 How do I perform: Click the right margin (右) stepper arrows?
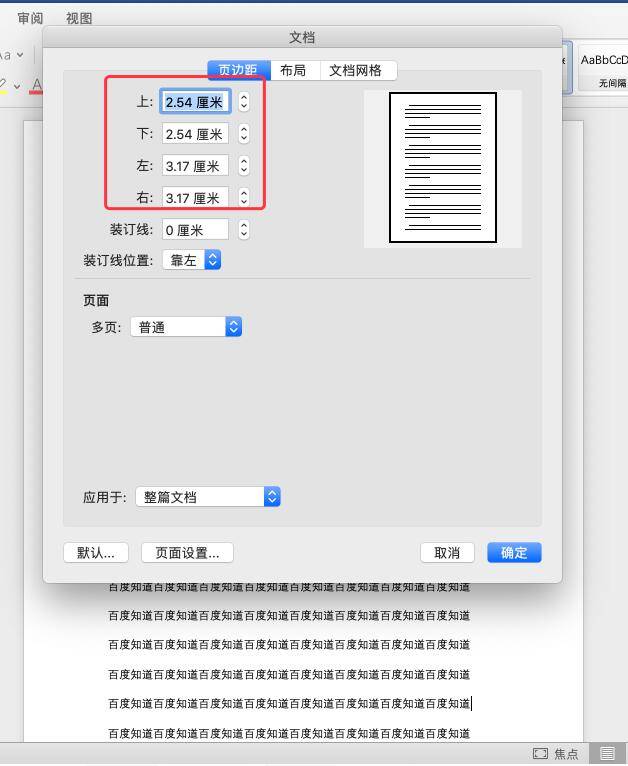[x=244, y=198]
